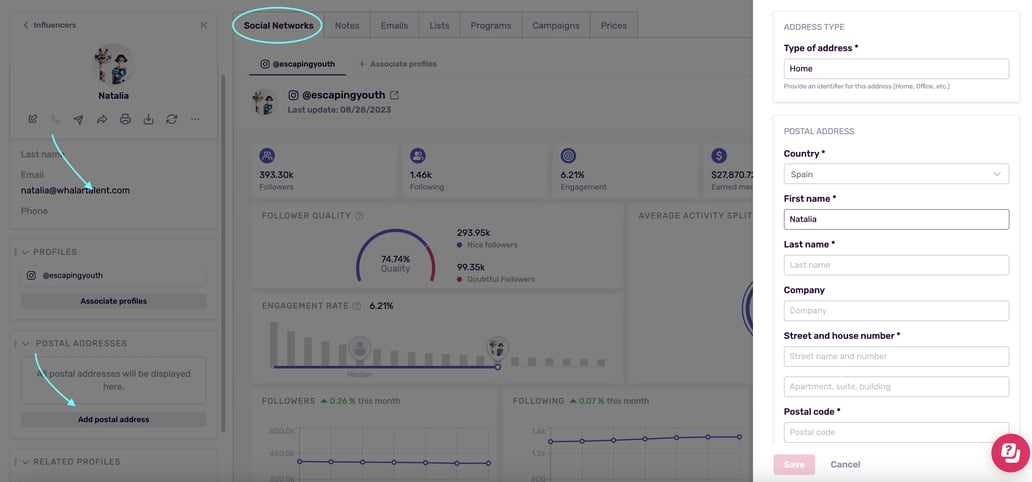Open the more options ellipsis menu
The image size is (1032, 482).
click(195, 119)
